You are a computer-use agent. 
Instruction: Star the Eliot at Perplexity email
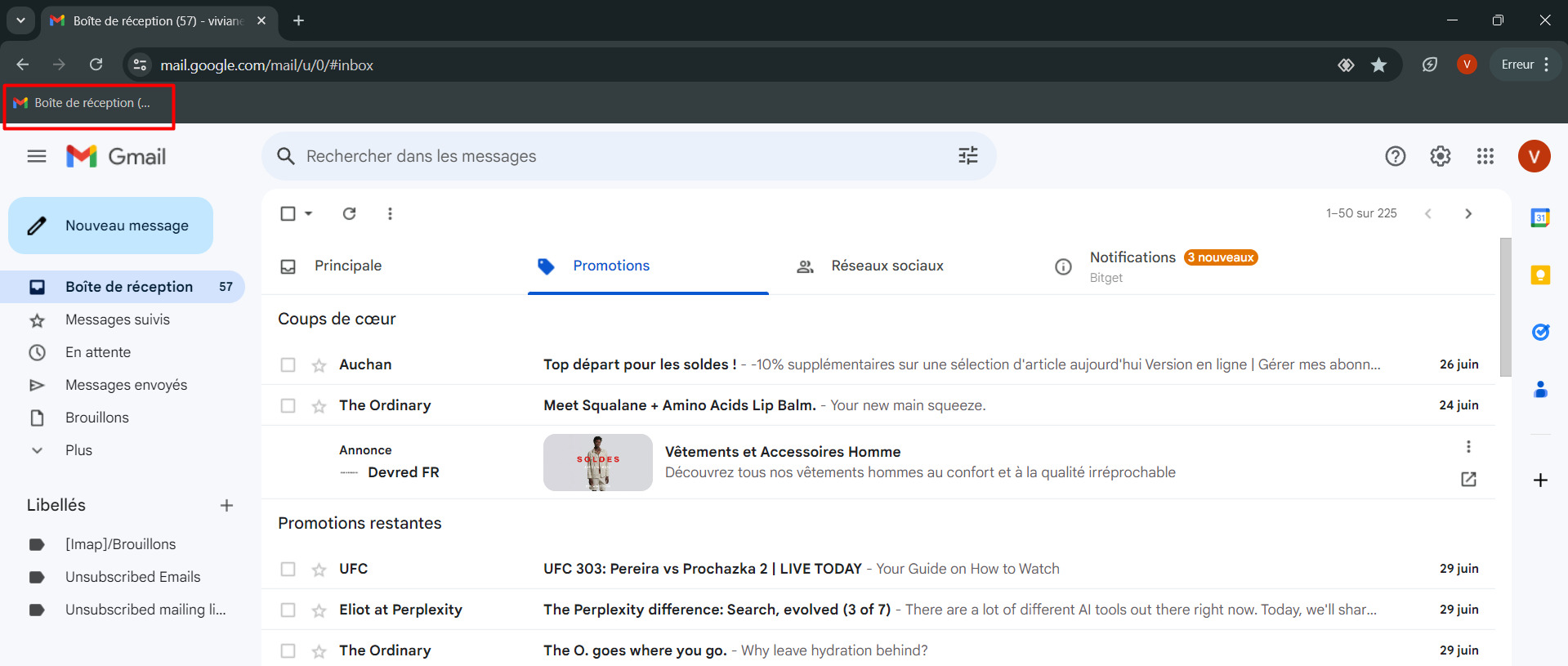319,610
